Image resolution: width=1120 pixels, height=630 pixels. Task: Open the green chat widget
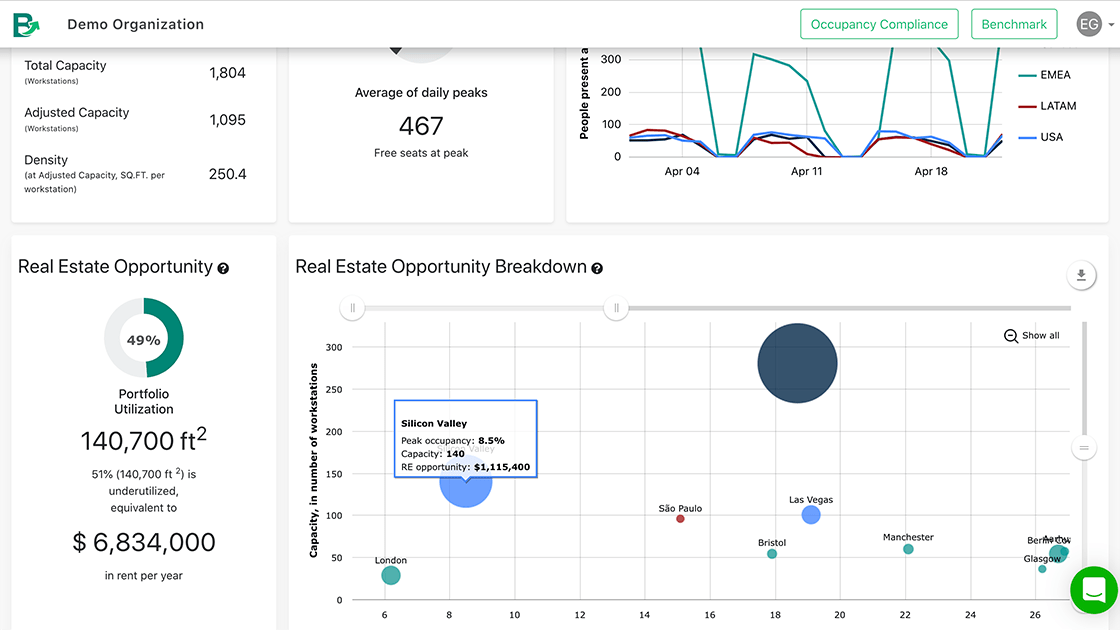[x=1093, y=588]
